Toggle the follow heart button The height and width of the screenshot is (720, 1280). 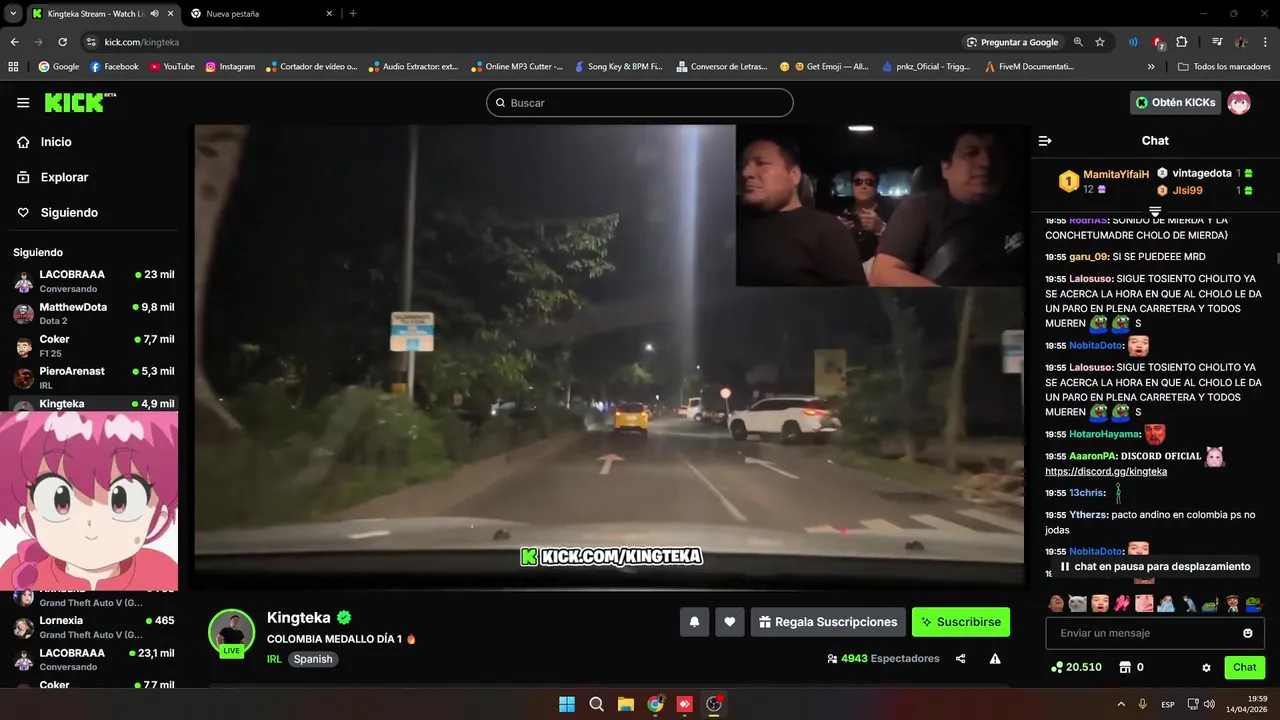(x=730, y=622)
